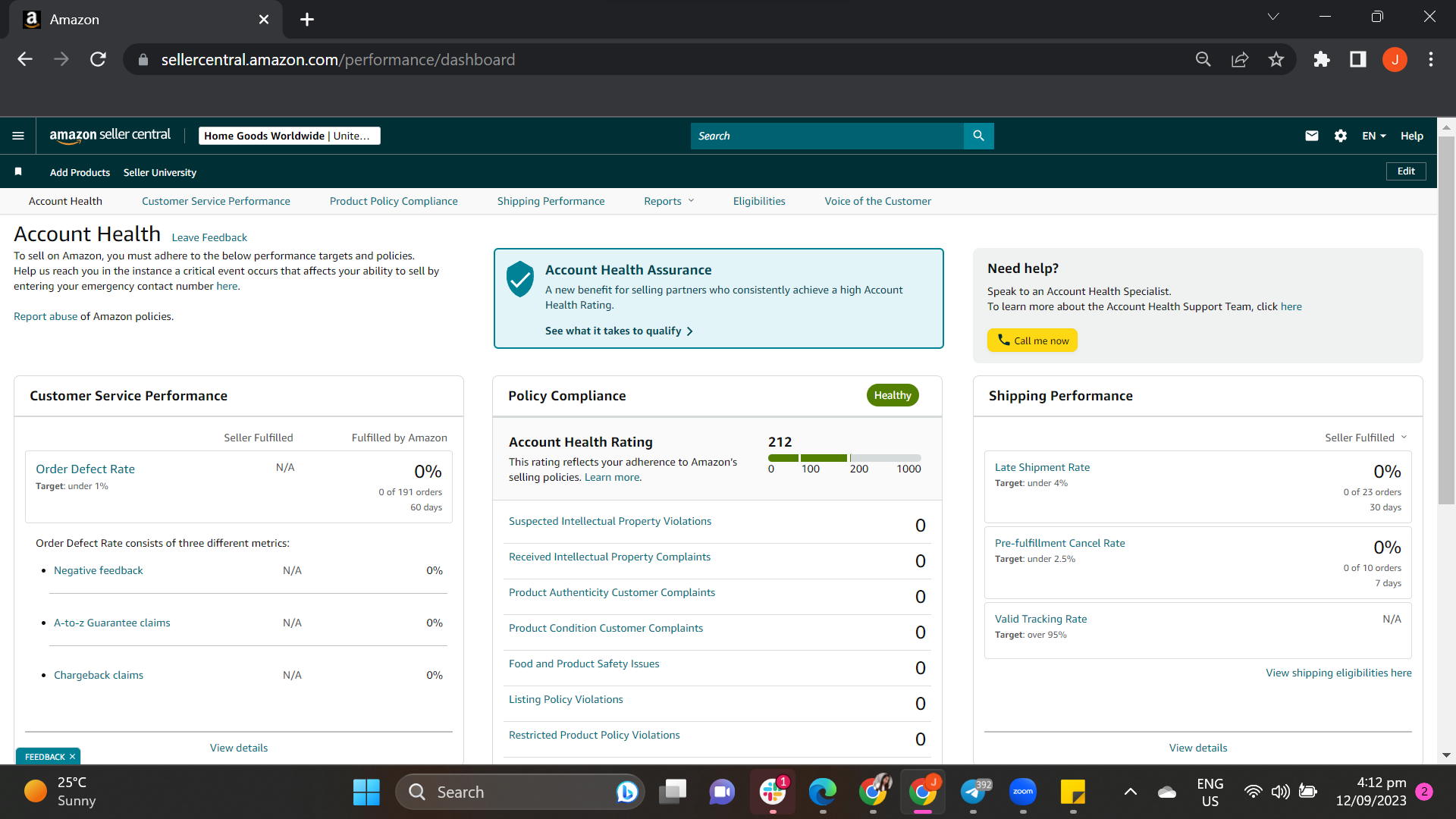Expand the Reports menu

point(669,201)
